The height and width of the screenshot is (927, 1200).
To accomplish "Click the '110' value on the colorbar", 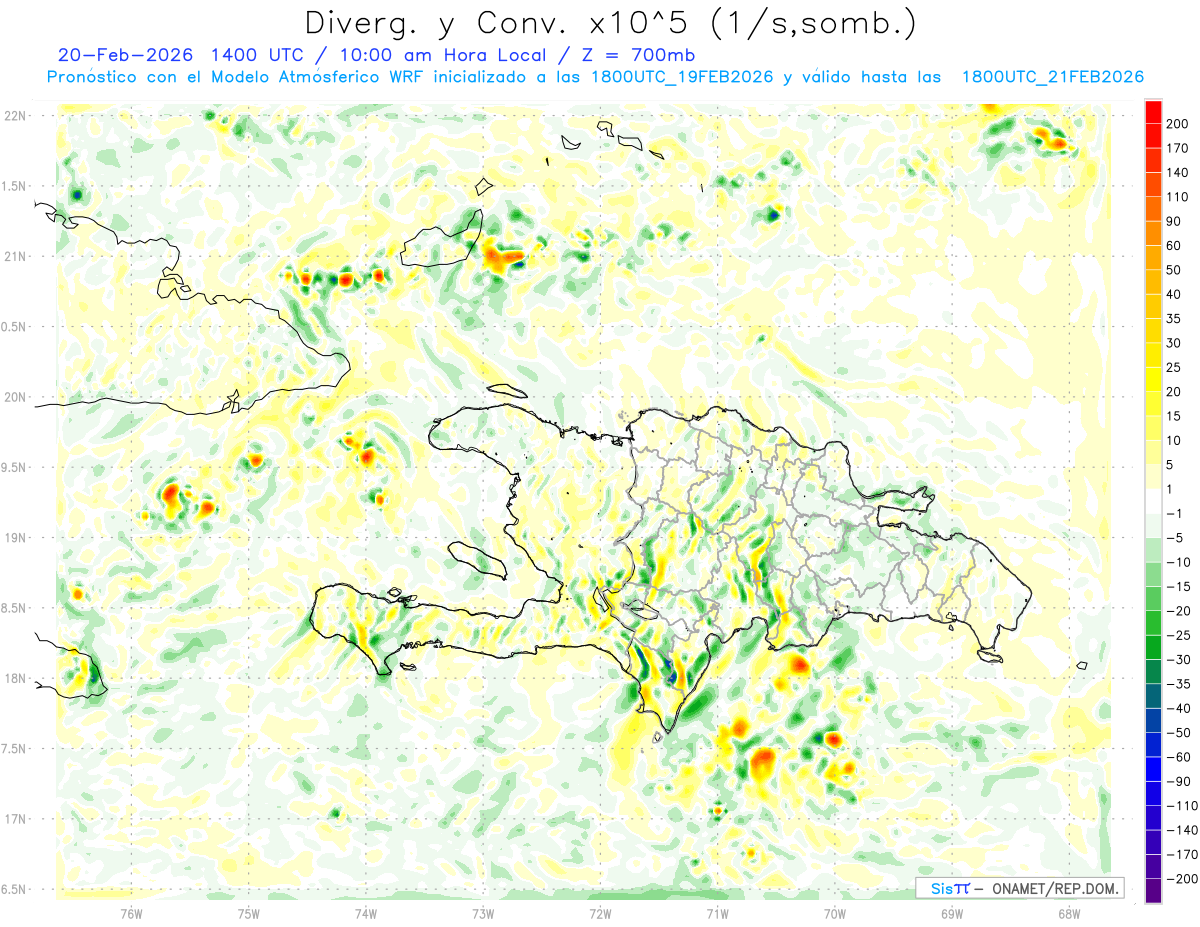I will [x=1178, y=197].
